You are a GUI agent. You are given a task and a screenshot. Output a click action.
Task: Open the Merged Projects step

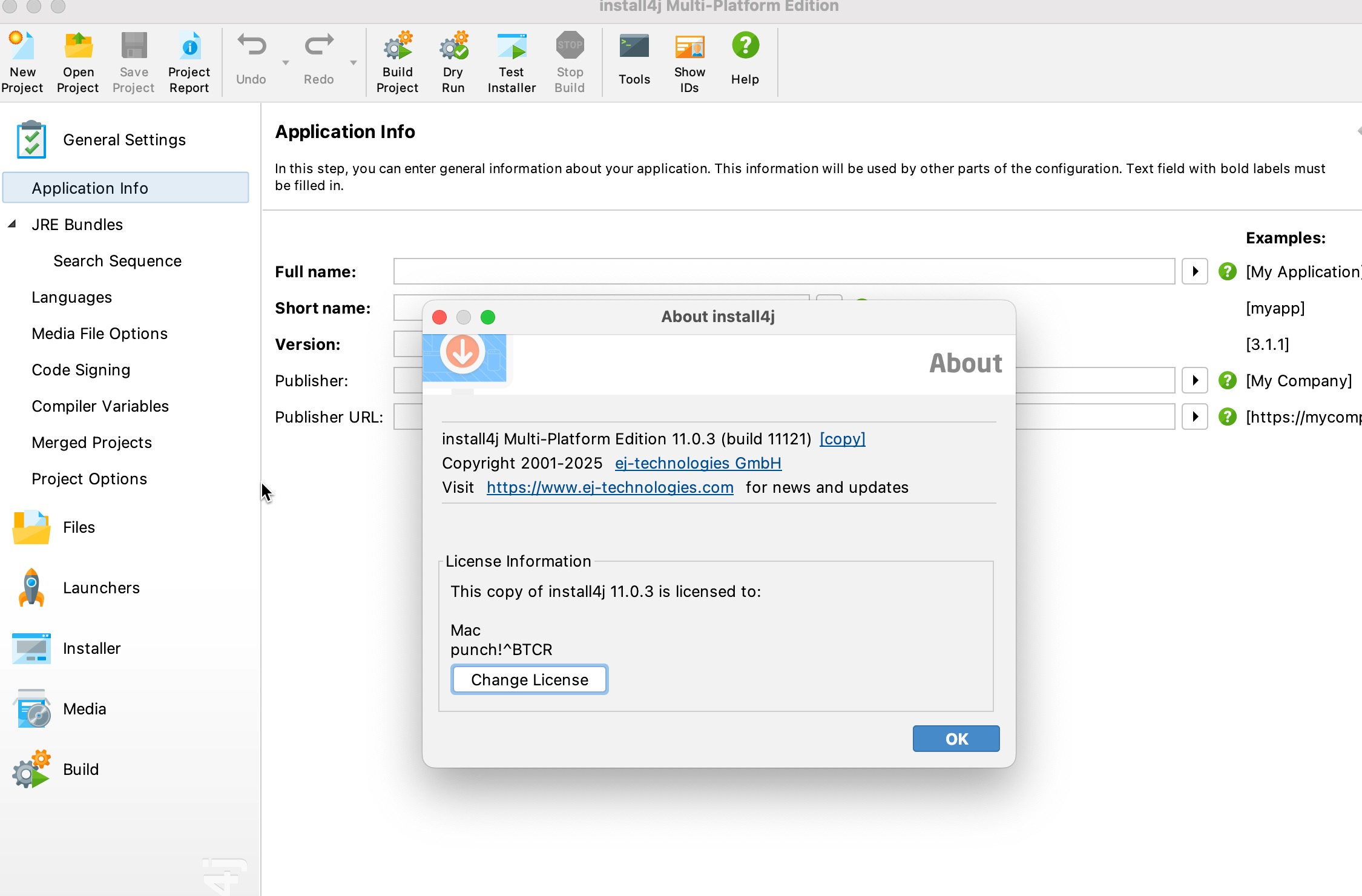click(91, 443)
